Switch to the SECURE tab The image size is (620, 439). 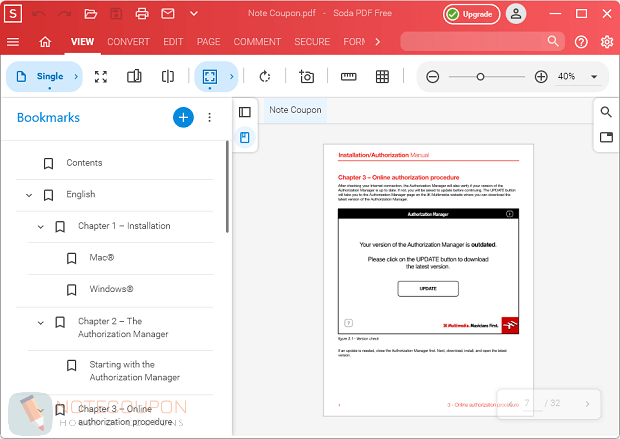312,42
